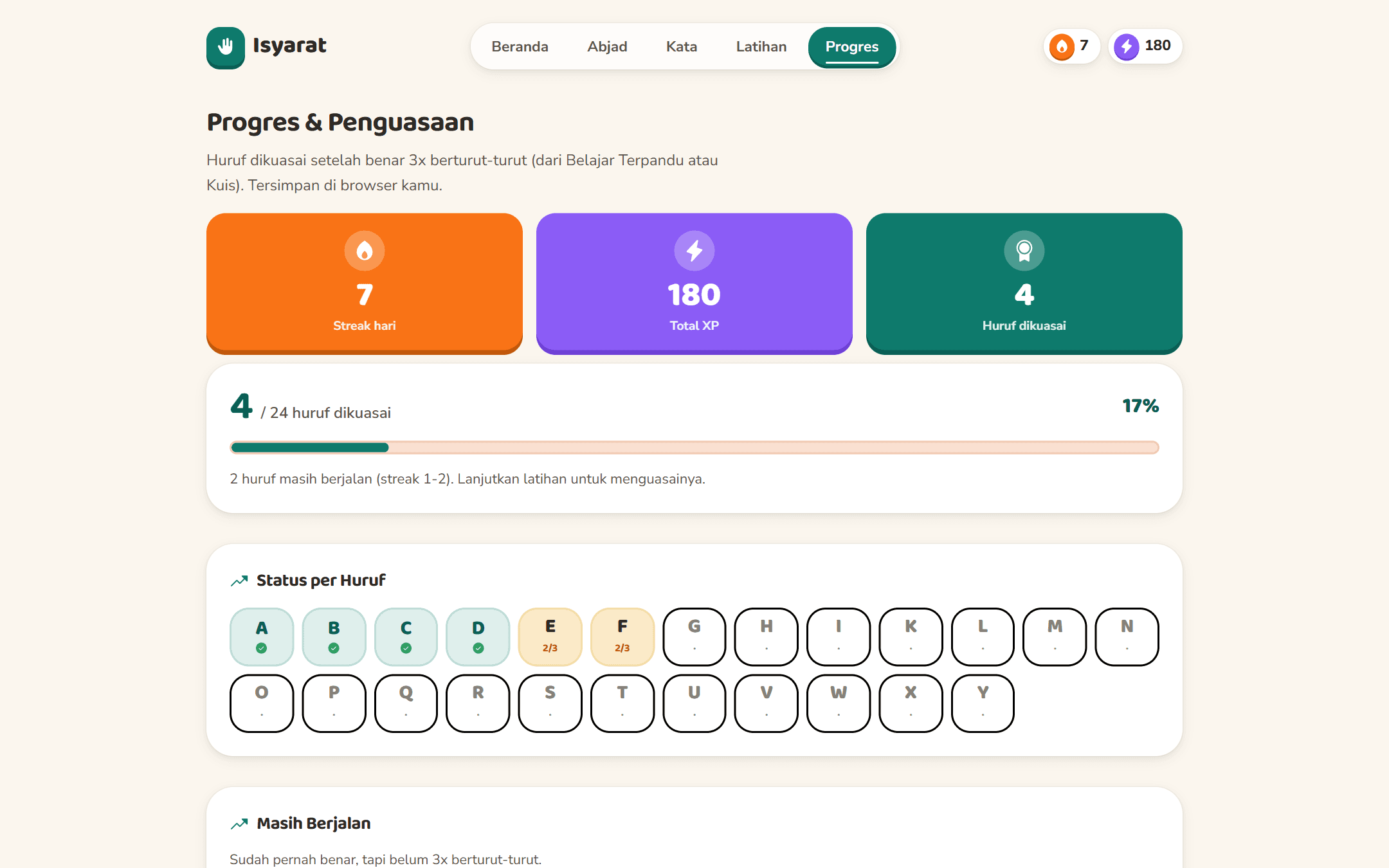Click the checkmark under letter A
1389x868 pixels.
(x=262, y=648)
